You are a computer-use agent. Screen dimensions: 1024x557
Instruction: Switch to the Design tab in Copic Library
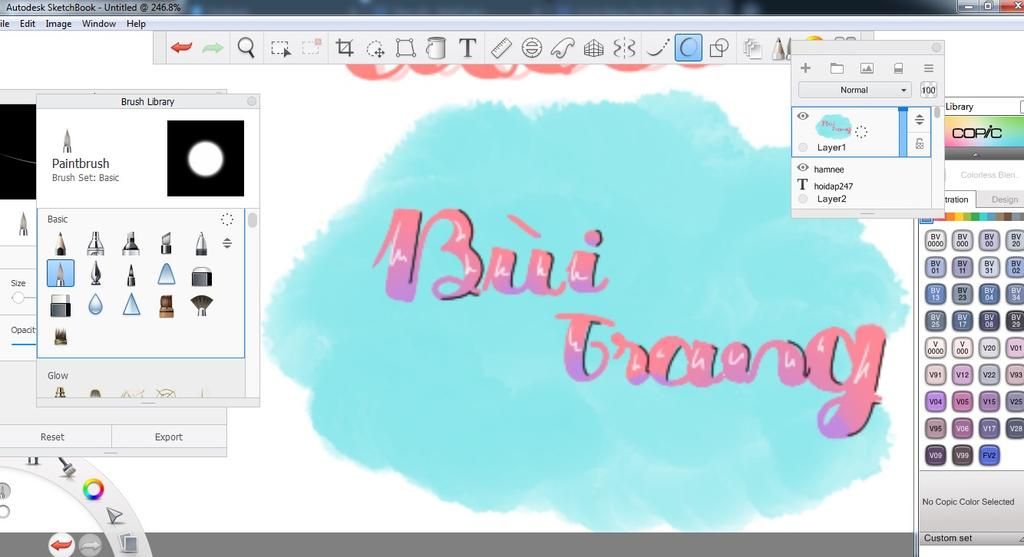click(x=1004, y=199)
